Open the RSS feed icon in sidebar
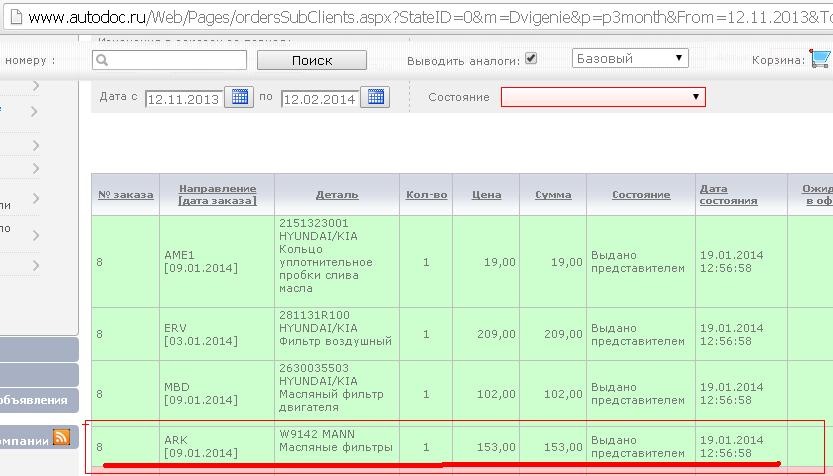Viewport: 833px width, 476px height. coord(61,437)
